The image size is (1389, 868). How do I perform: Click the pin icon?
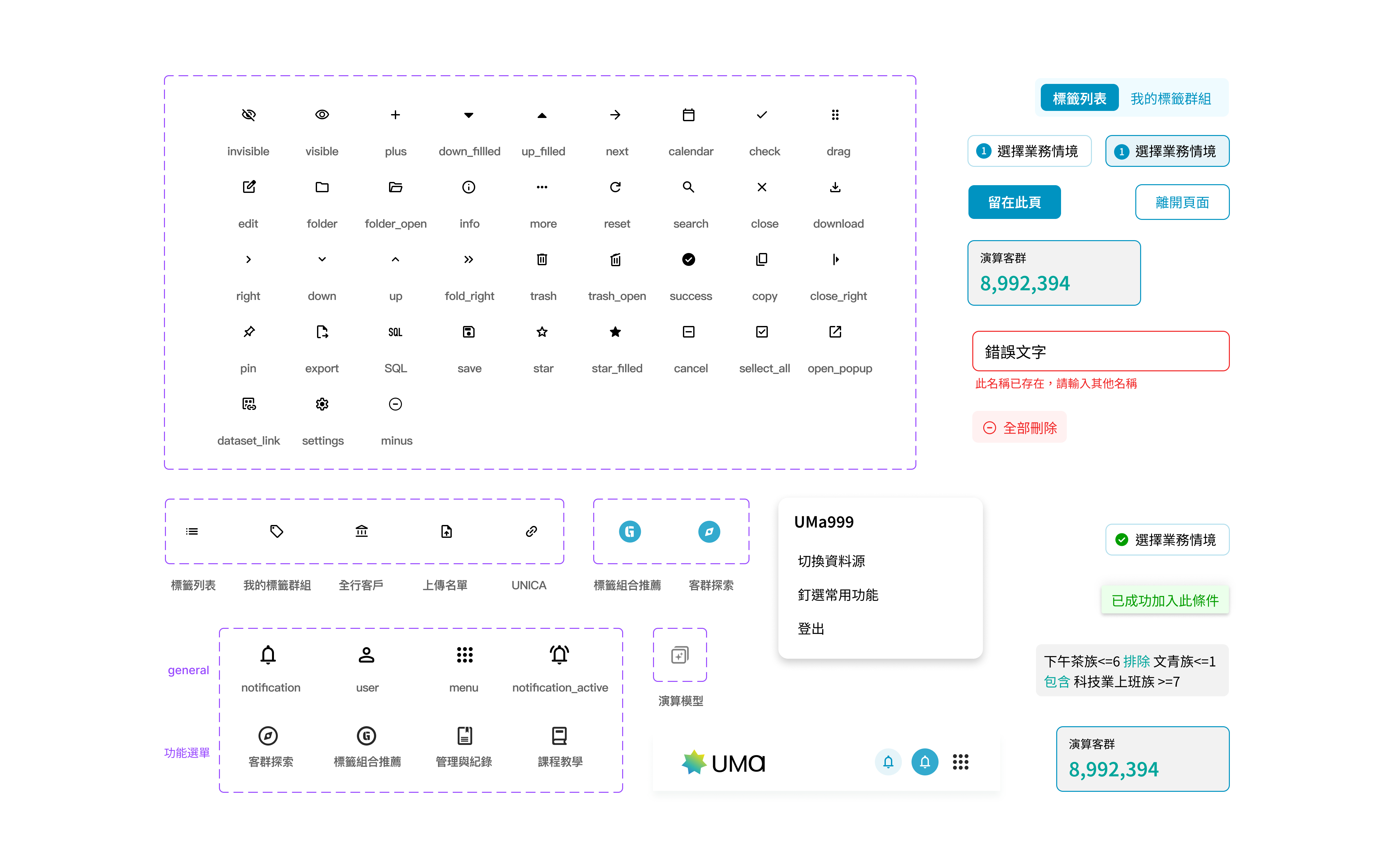tap(249, 332)
